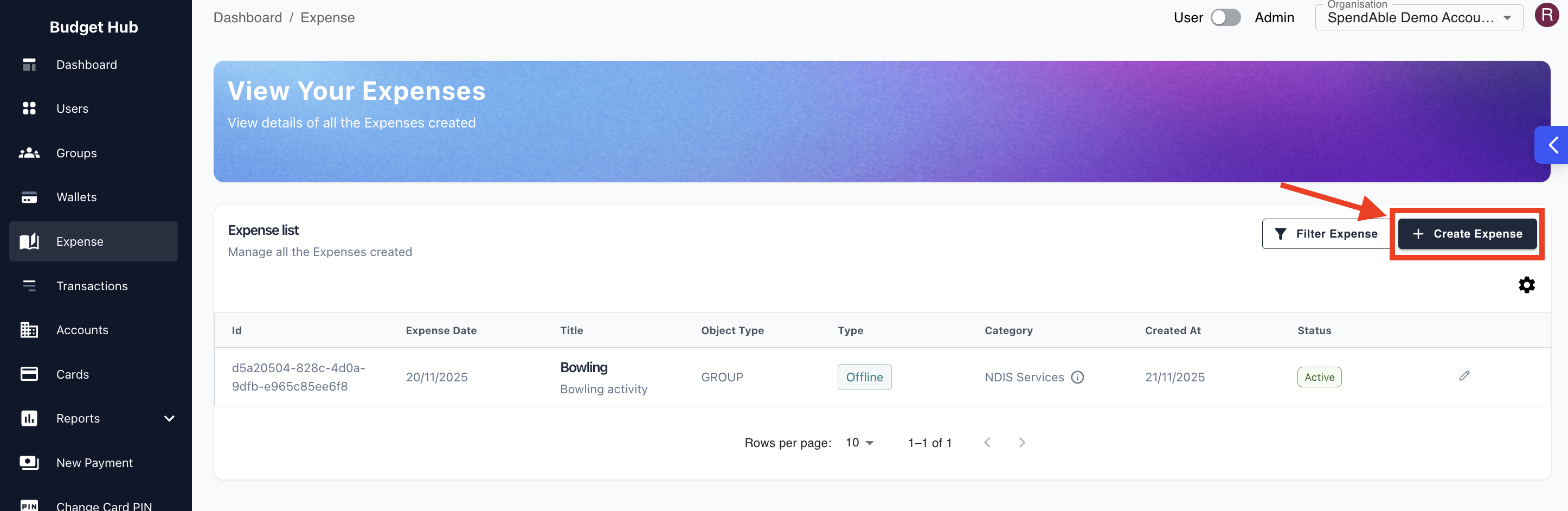Click the info icon beside NDIS Services
Viewport: 1568px width, 511px height.
(x=1077, y=377)
